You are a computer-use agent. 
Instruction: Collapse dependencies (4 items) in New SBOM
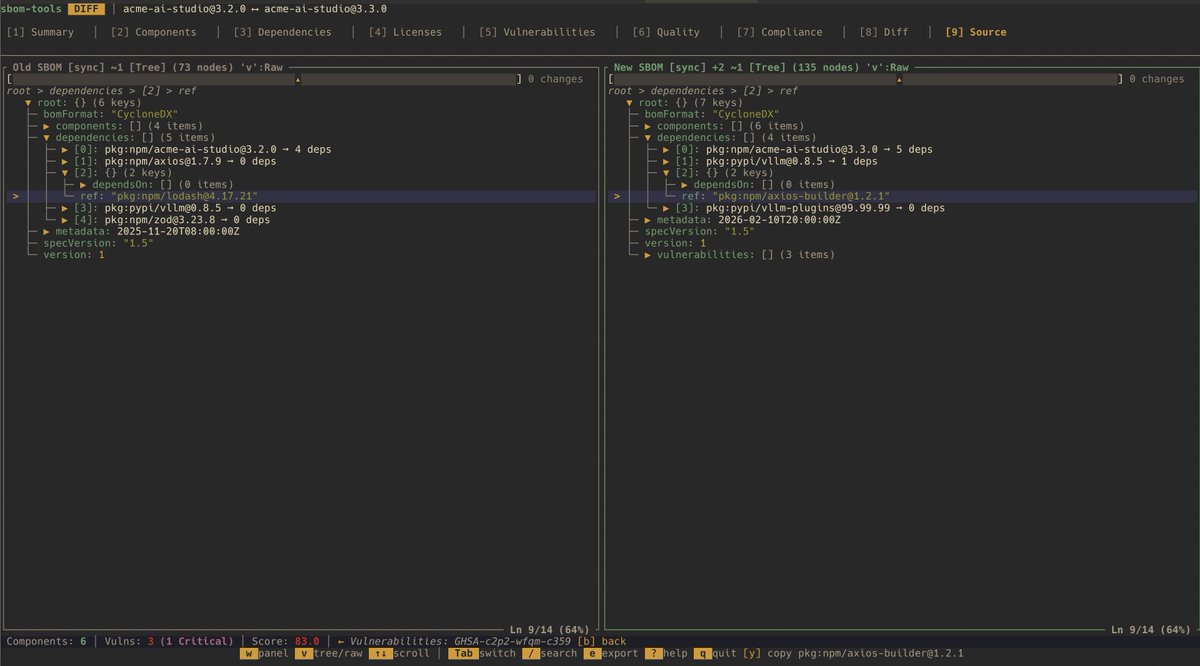[649, 137]
